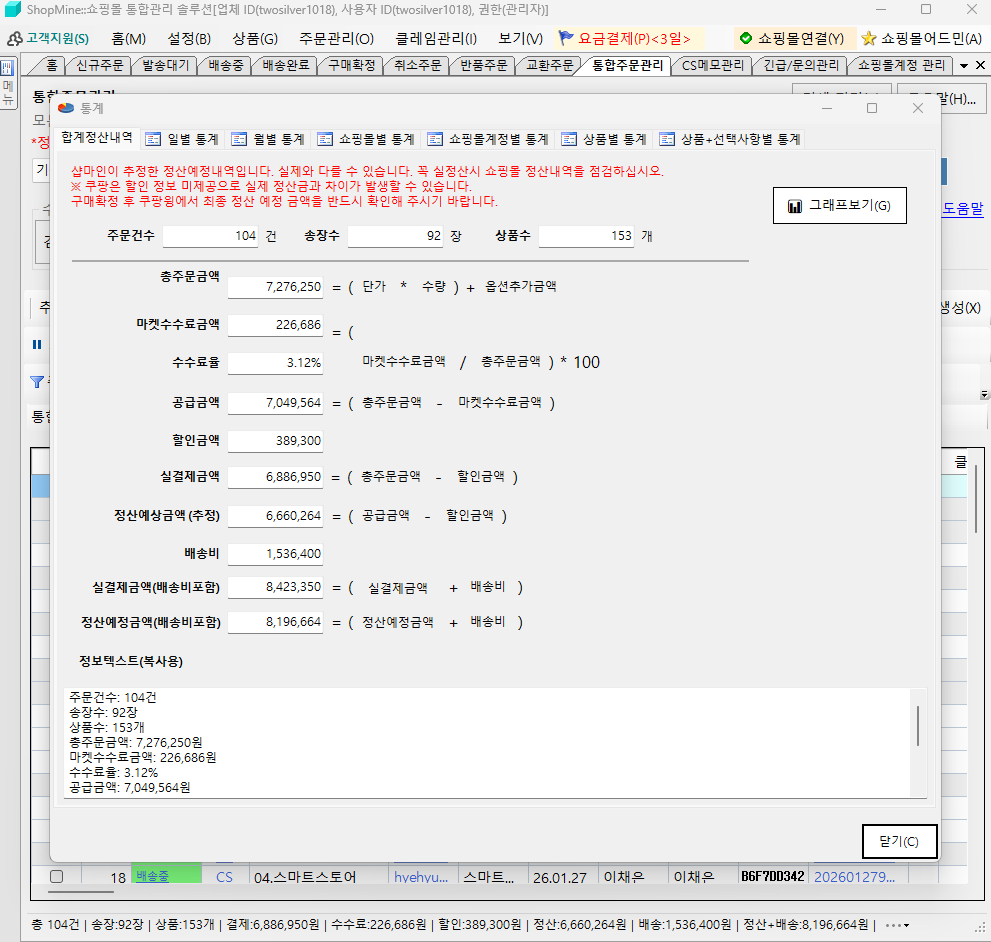Image resolution: width=991 pixels, height=942 pixels.
Task: Switch to 쇼핑몰별 통계 tab
Action: click(x=364, y=139)
